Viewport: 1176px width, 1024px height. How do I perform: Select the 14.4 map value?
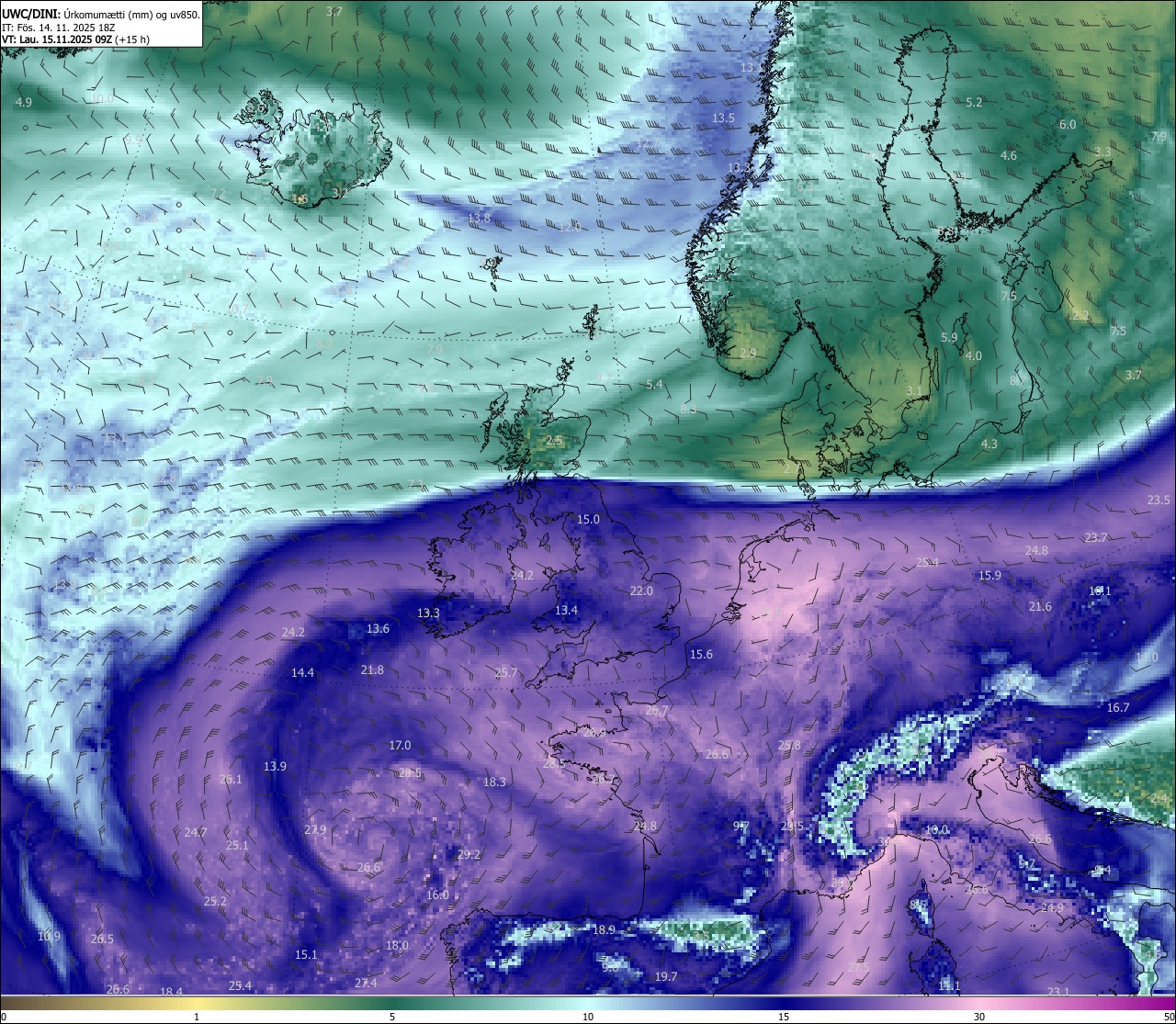click(x=302, y=672)
